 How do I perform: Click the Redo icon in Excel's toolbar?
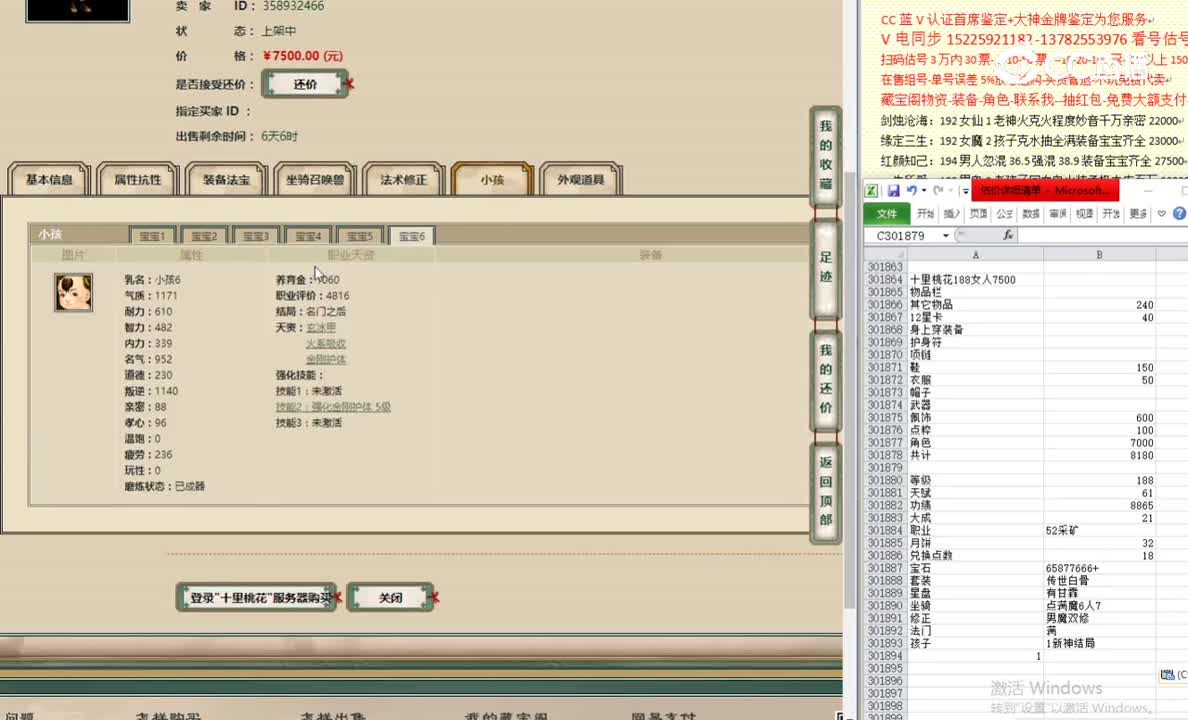(937, 191)
